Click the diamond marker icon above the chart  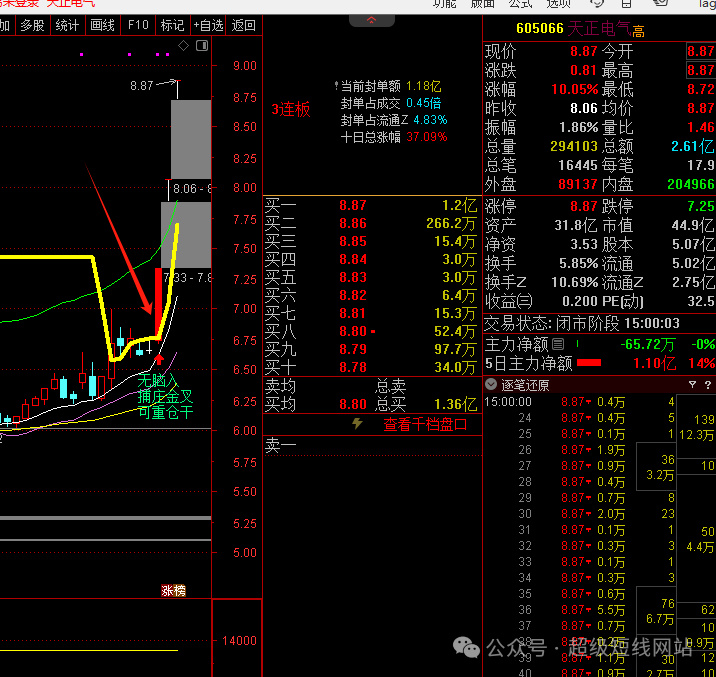pos(183,46)
